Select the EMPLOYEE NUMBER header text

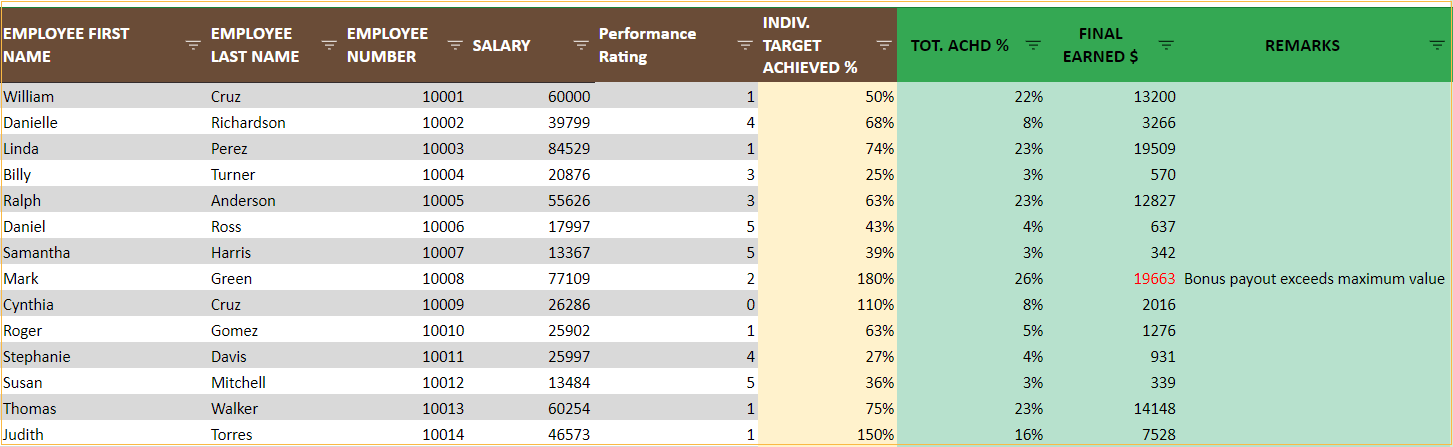[387, 45]
